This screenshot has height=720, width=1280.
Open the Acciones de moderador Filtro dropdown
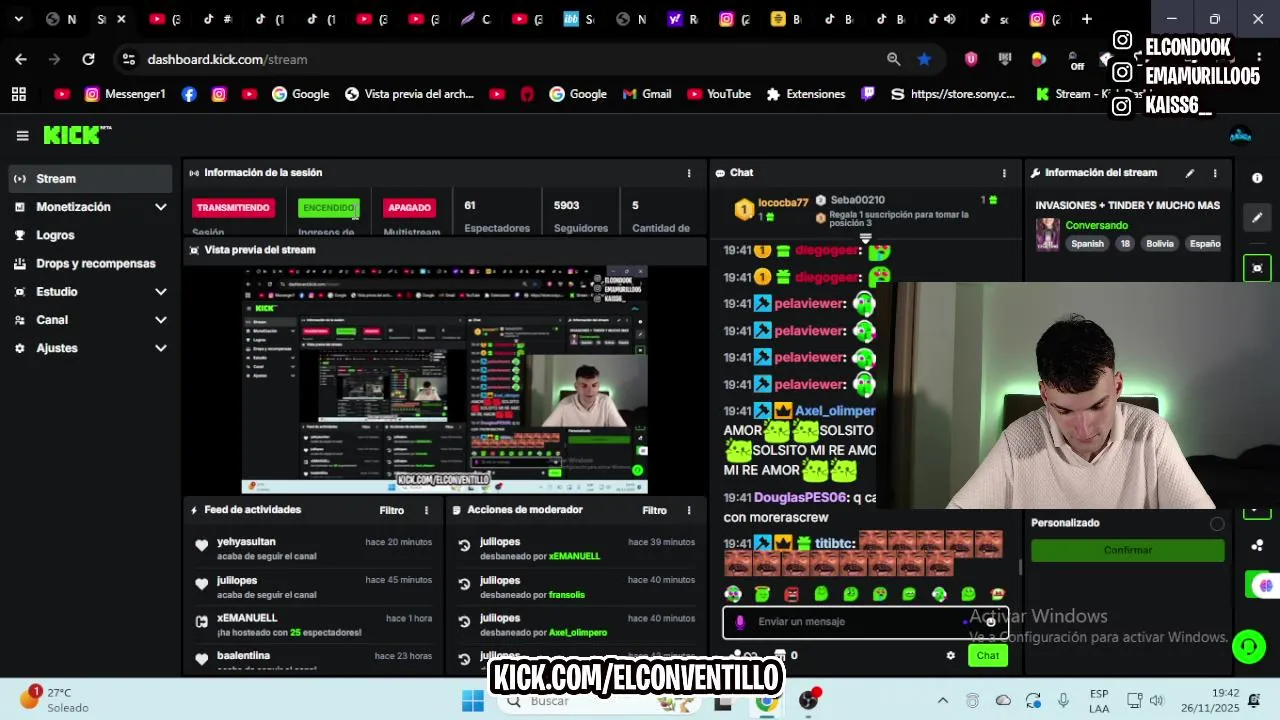[x=654, y=510]
